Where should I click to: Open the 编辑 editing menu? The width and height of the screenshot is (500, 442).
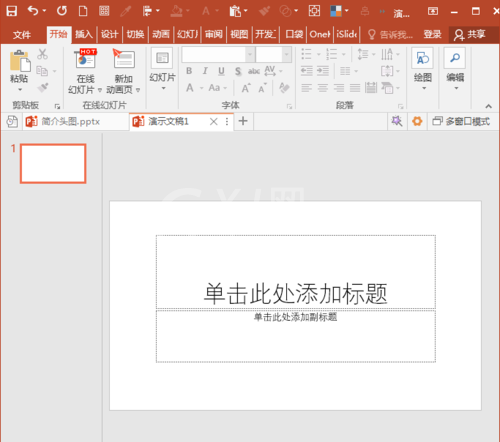click(455, 68)
